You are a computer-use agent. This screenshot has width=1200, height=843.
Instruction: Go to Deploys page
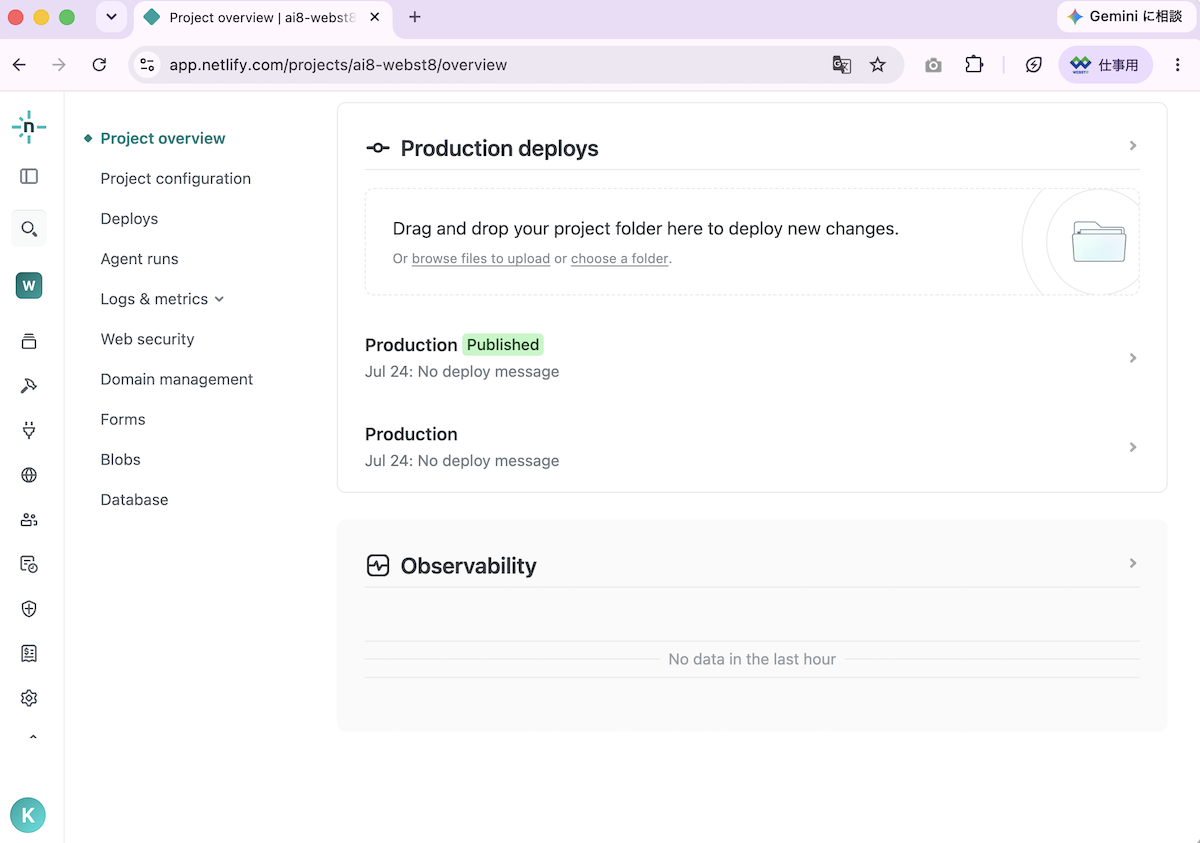(129, 218)
